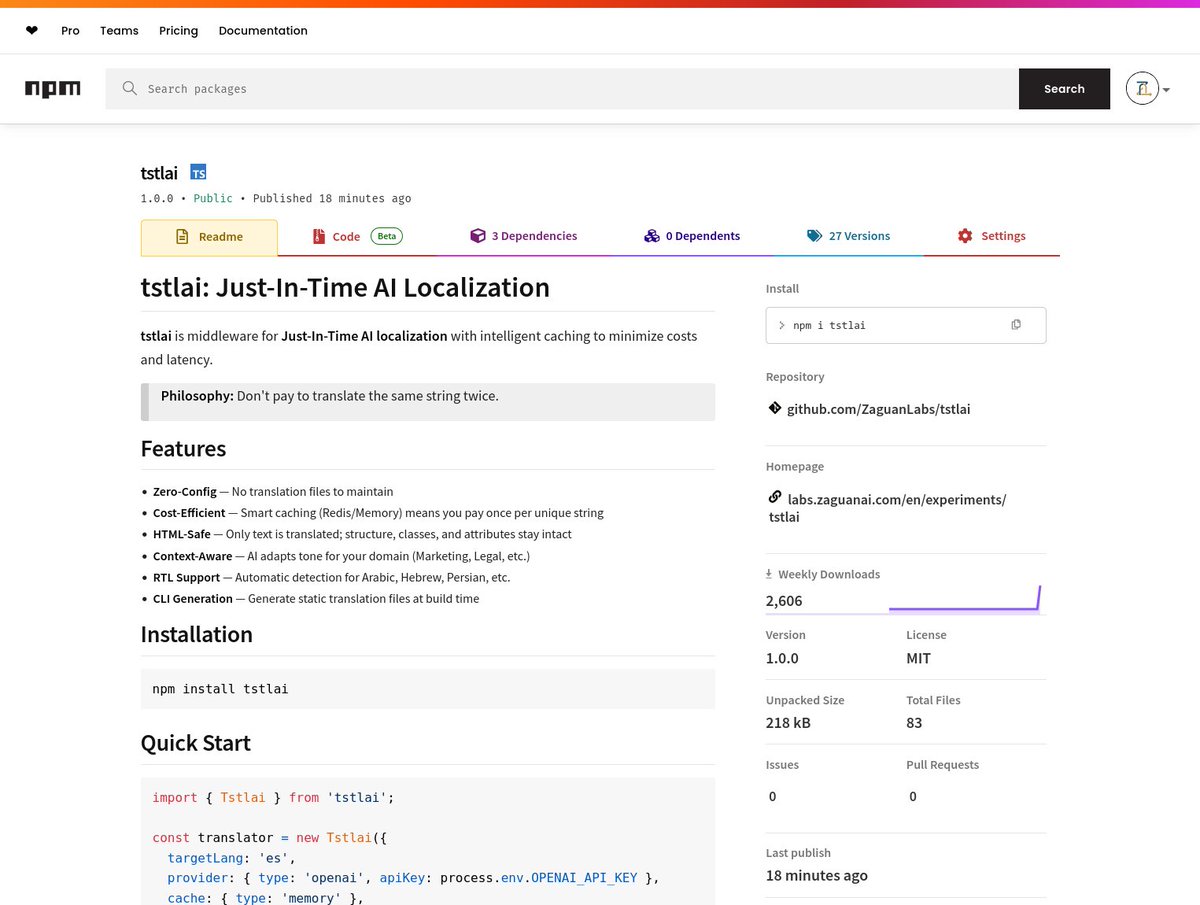Click the TypeScript TS badge icon

click(198, 172)
